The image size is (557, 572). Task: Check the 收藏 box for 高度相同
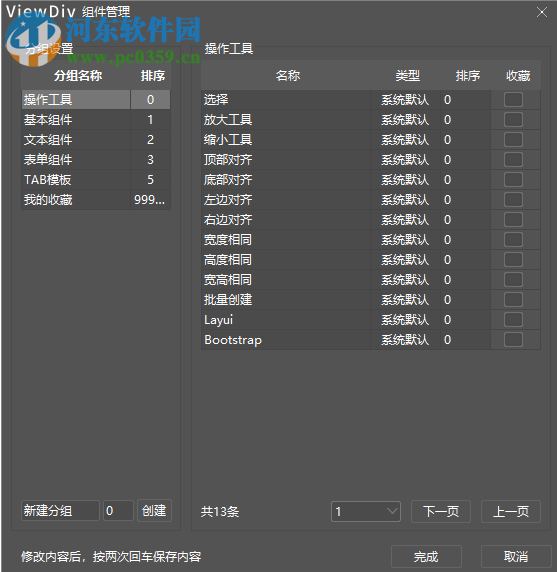pyautogui.click(x=513, y=260)
